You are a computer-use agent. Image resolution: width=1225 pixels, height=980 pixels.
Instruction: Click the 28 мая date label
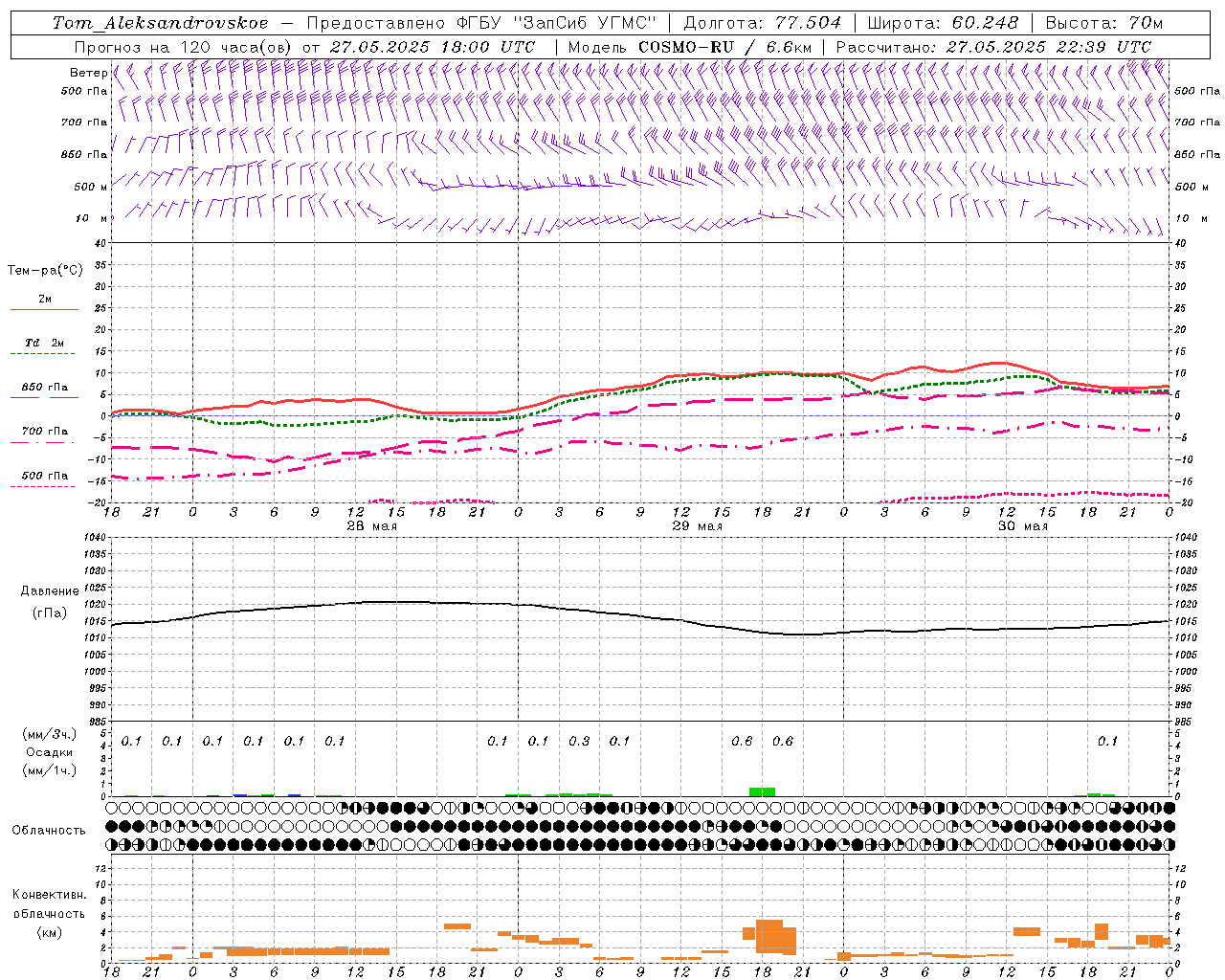372,526
